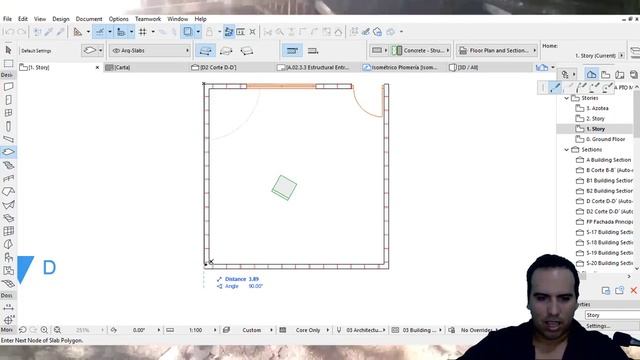Viewport: 640px width, 360px height.
Task: Click the Distance value 3.89 field
Action: tap(253, 279)
